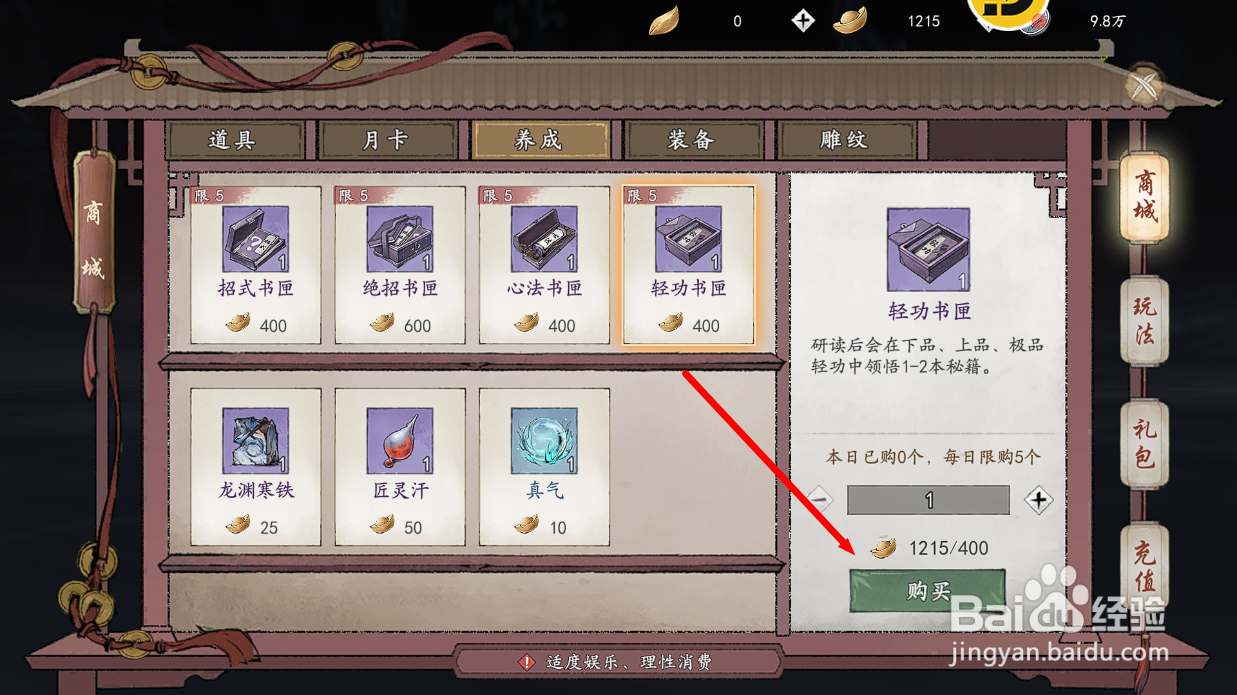Open the 充值 side lantern menu
The height and width of the screenshot is (695, 1237).
click(x=1144, y=566)
